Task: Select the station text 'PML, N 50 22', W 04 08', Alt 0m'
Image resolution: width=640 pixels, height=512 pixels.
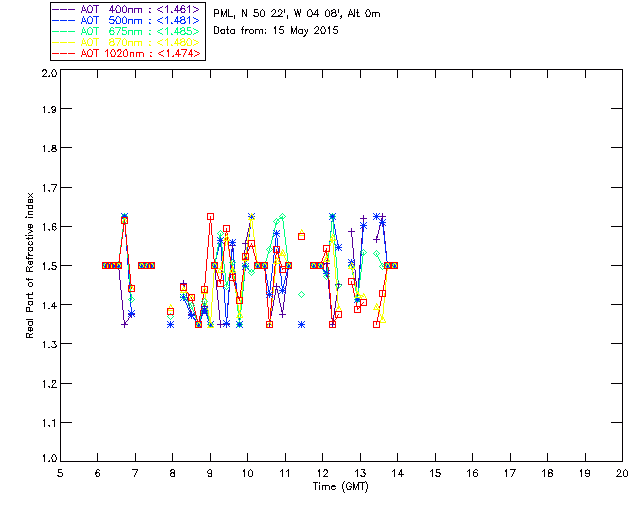Action: point(297,14)
